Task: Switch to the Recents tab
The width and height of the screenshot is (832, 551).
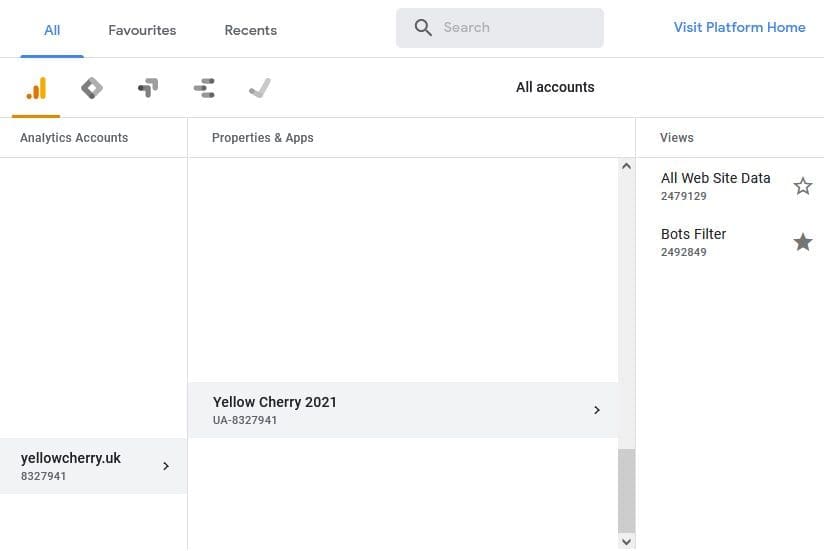Action: coord(250,30)
